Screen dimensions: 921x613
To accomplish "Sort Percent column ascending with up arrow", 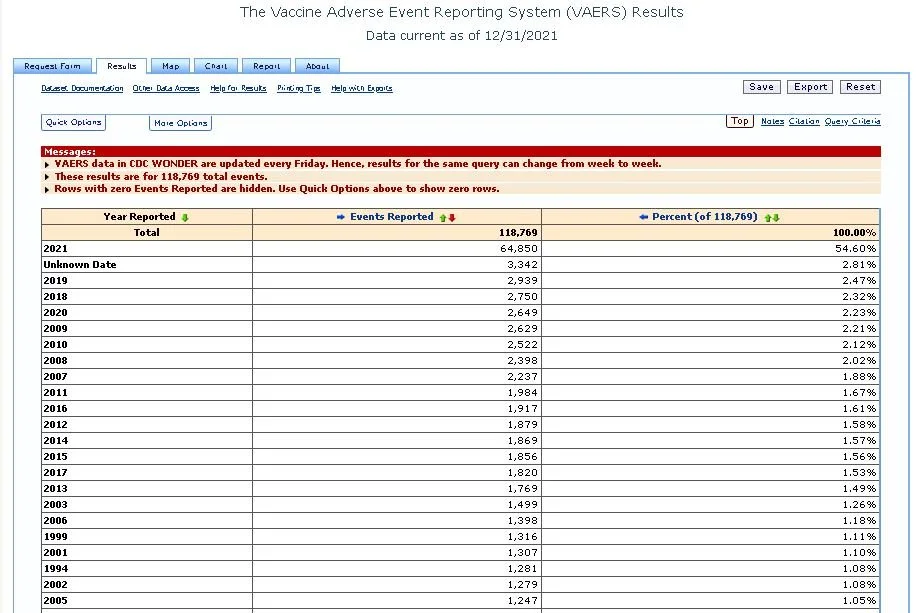I will tap(768, 218).
